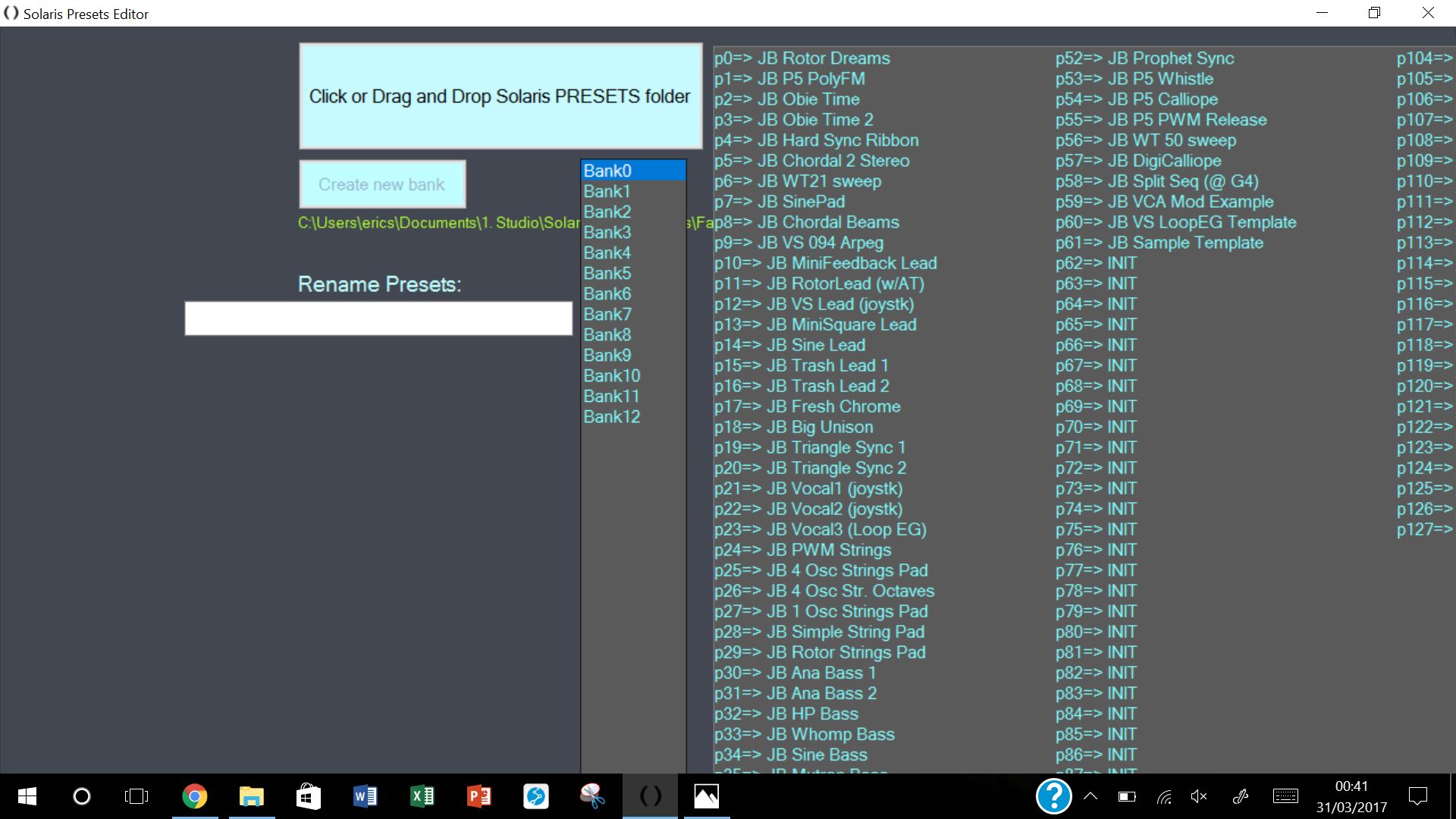Select Bank10 in bank list
1456x819 pixels.
(633, 375)
